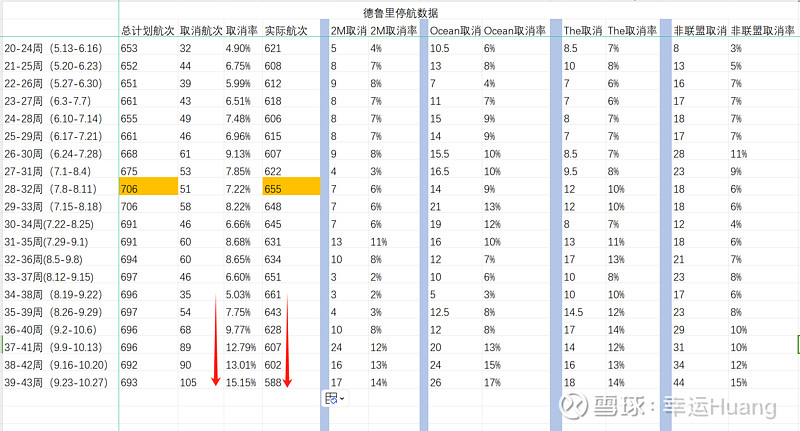The width and height of the screenshot is (800, 431).
Task: Click row label 34-38周 (8.19-9.22)
Action: (54, 294)
